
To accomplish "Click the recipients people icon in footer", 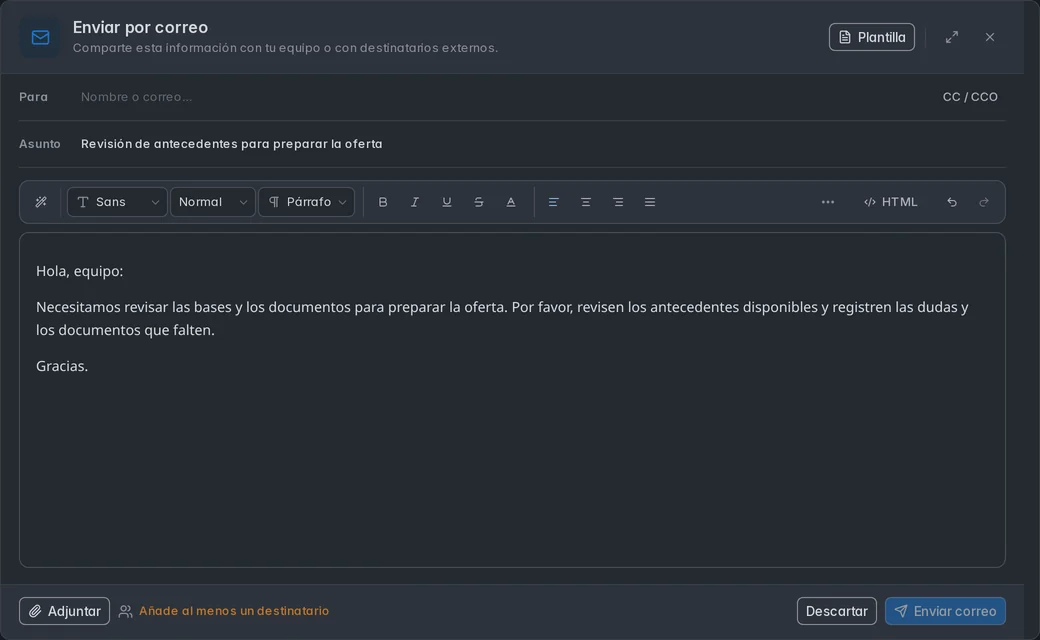I will click(125, 611).
